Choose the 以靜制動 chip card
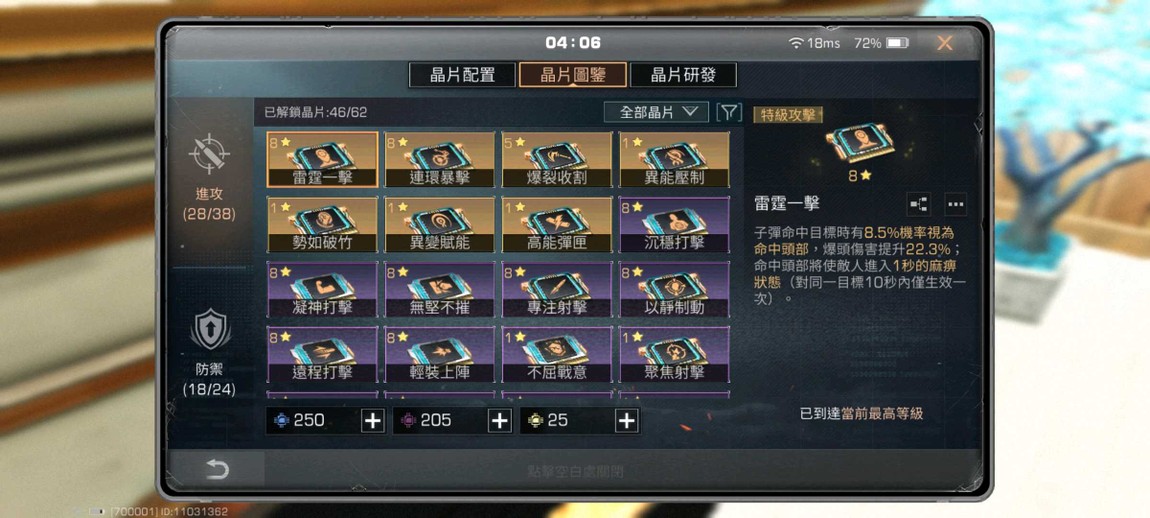Image resolution: width=1150 pixels, height=518 pixels. click(x=675, y=290)
